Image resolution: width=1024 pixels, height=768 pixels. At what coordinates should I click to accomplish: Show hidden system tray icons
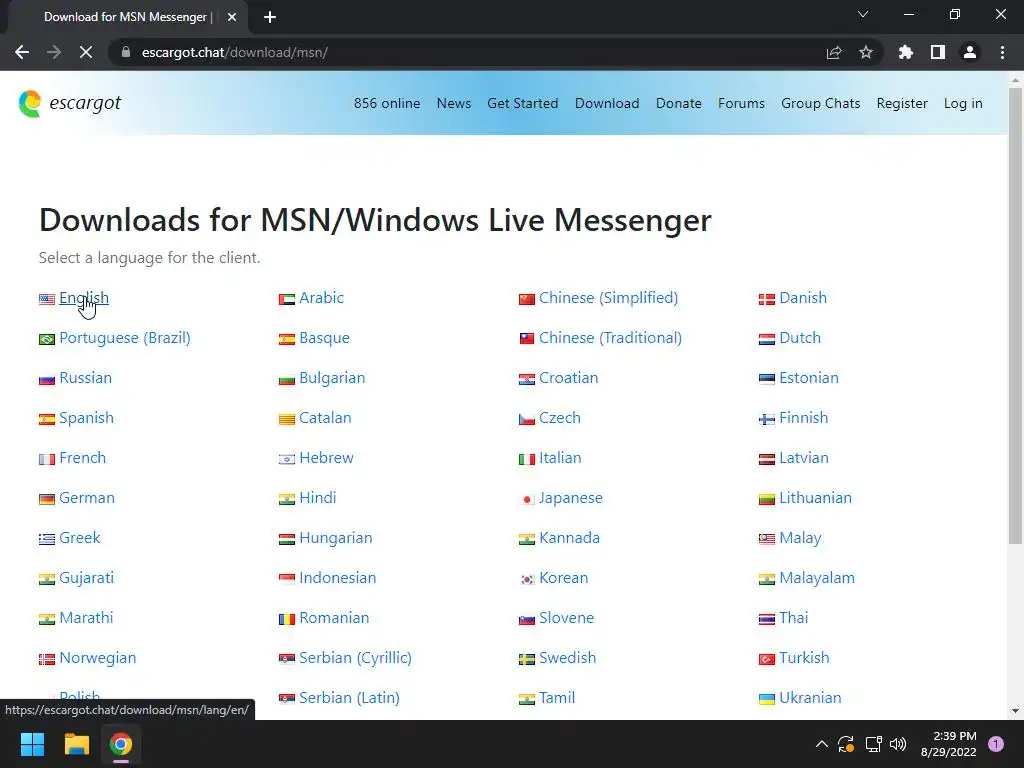[x=822, y=744]
